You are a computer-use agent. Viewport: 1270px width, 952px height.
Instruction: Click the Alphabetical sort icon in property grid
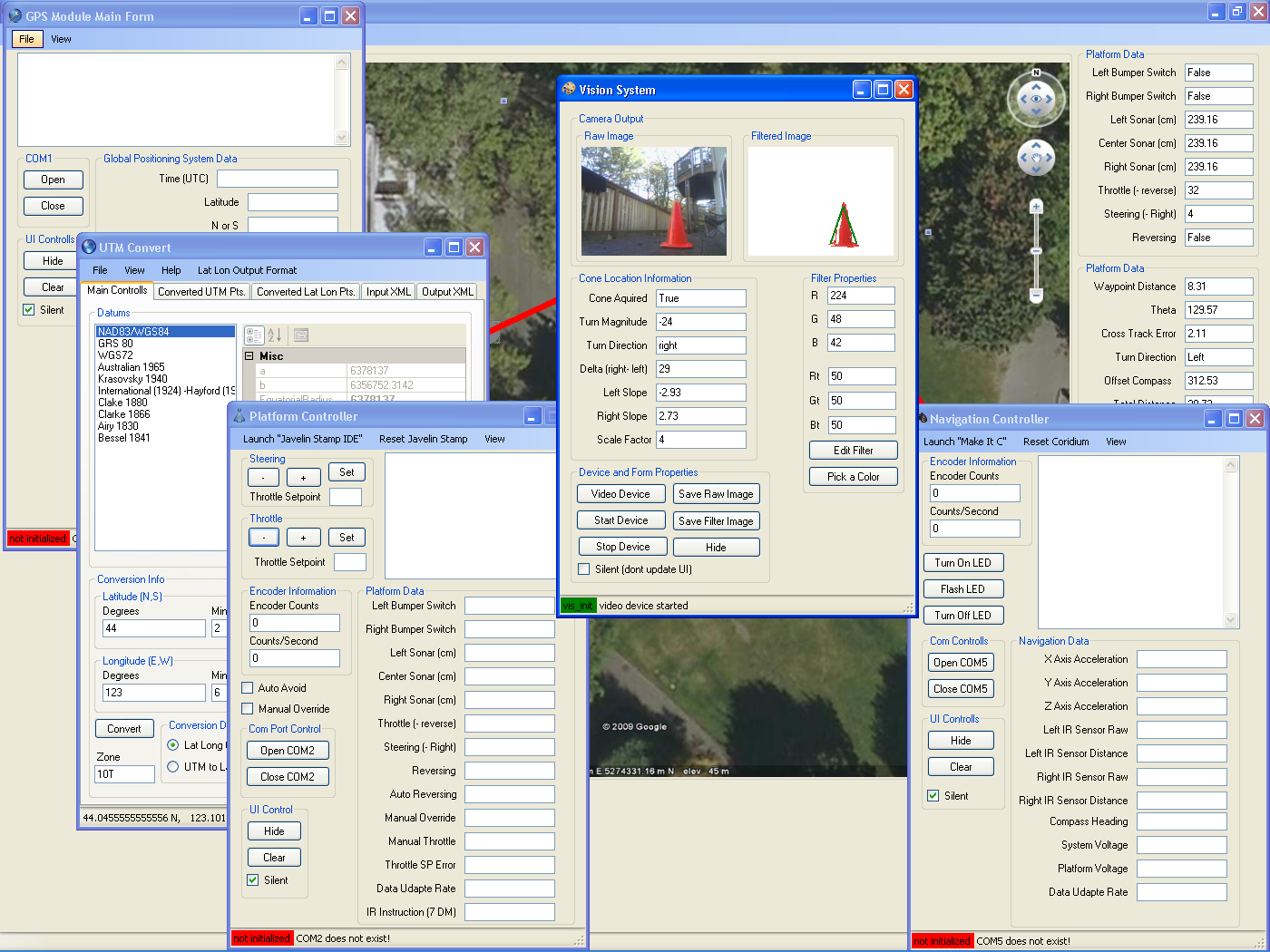point(275,335)
